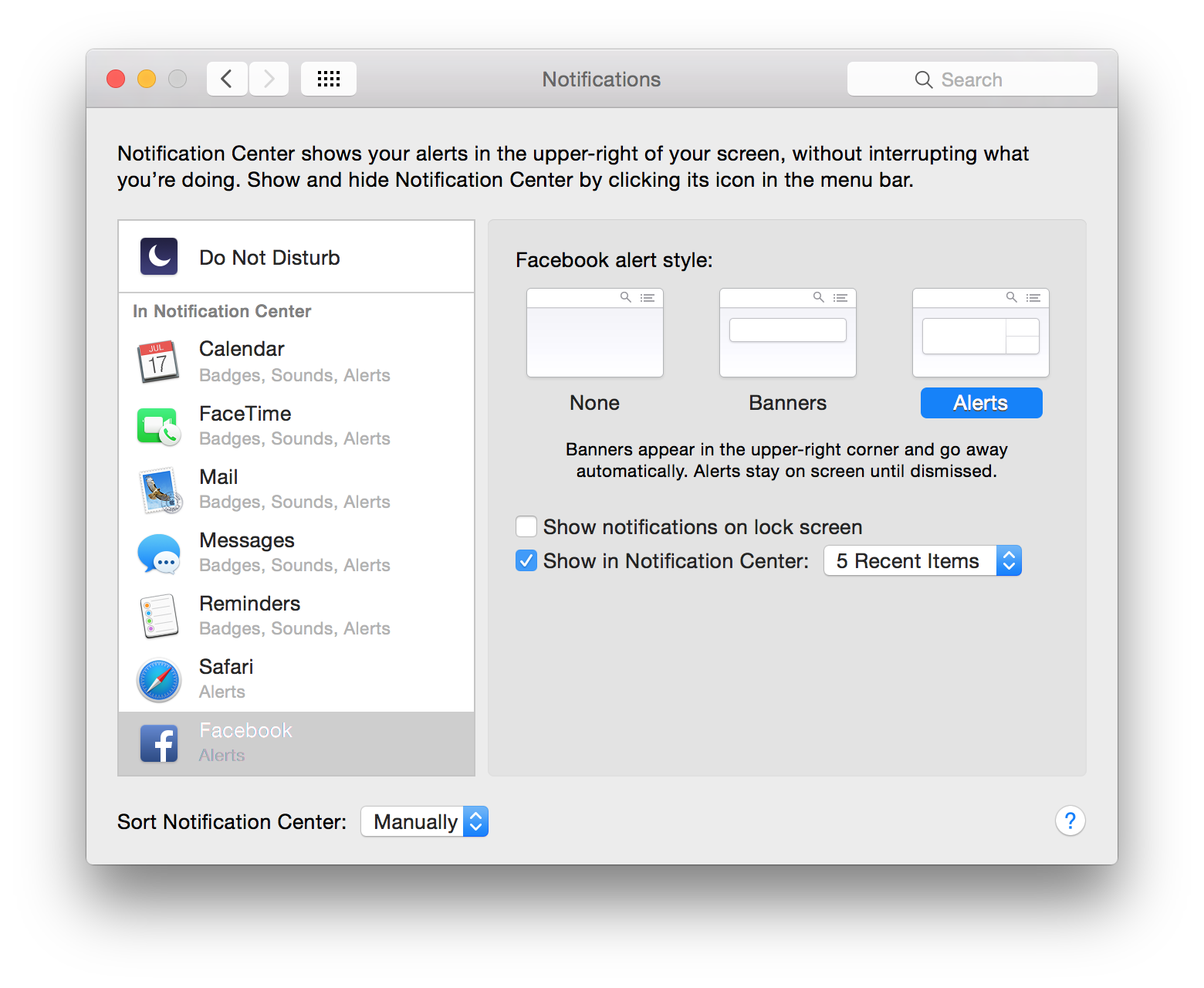The image size is (1204, 988).
Task: Show all preferences via grid icon
Action: pyautogui.click(x=329, y=79)
